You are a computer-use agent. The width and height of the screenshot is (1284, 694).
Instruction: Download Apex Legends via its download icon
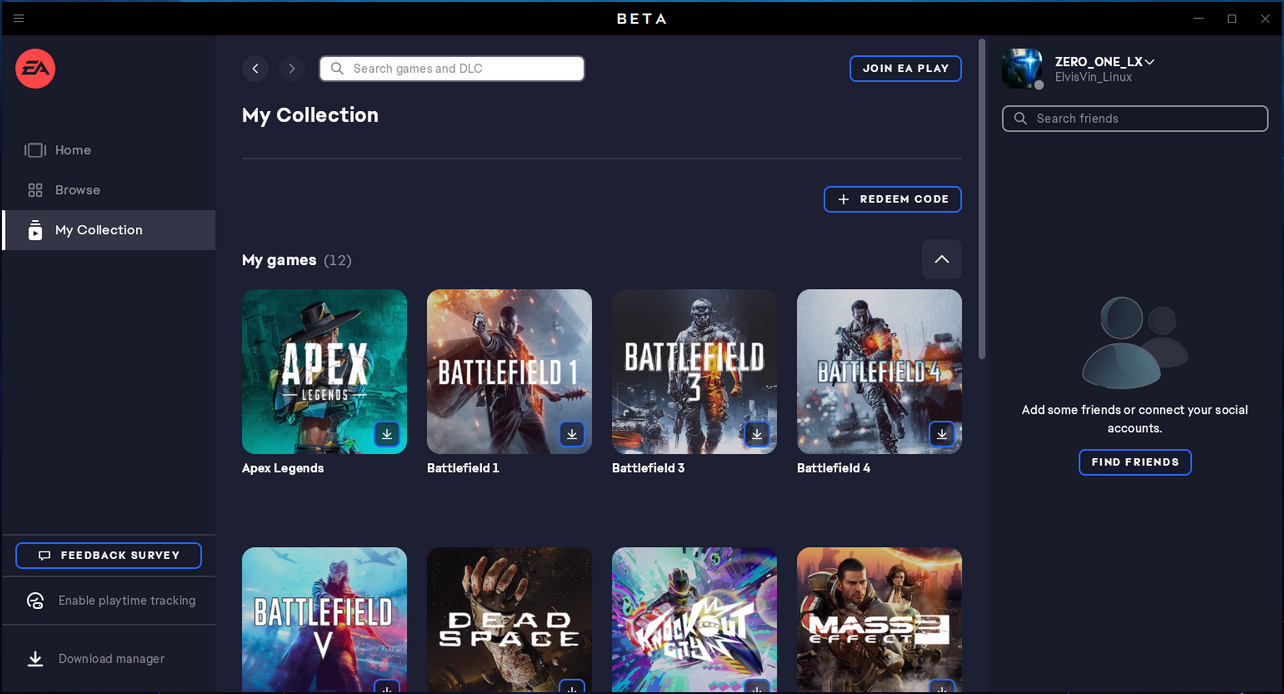(x=387, y=434)
